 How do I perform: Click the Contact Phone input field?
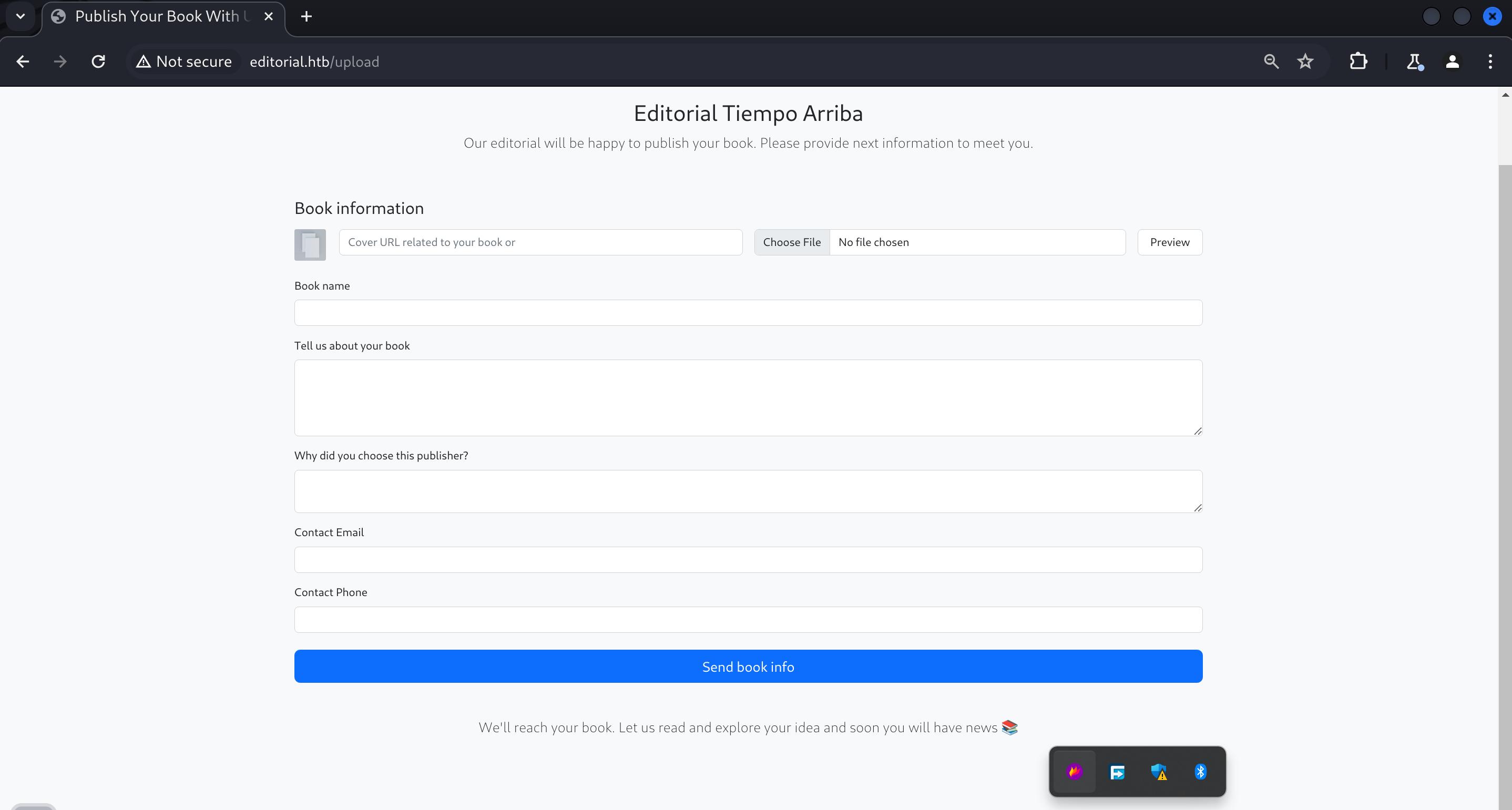[x=748, y=619]
